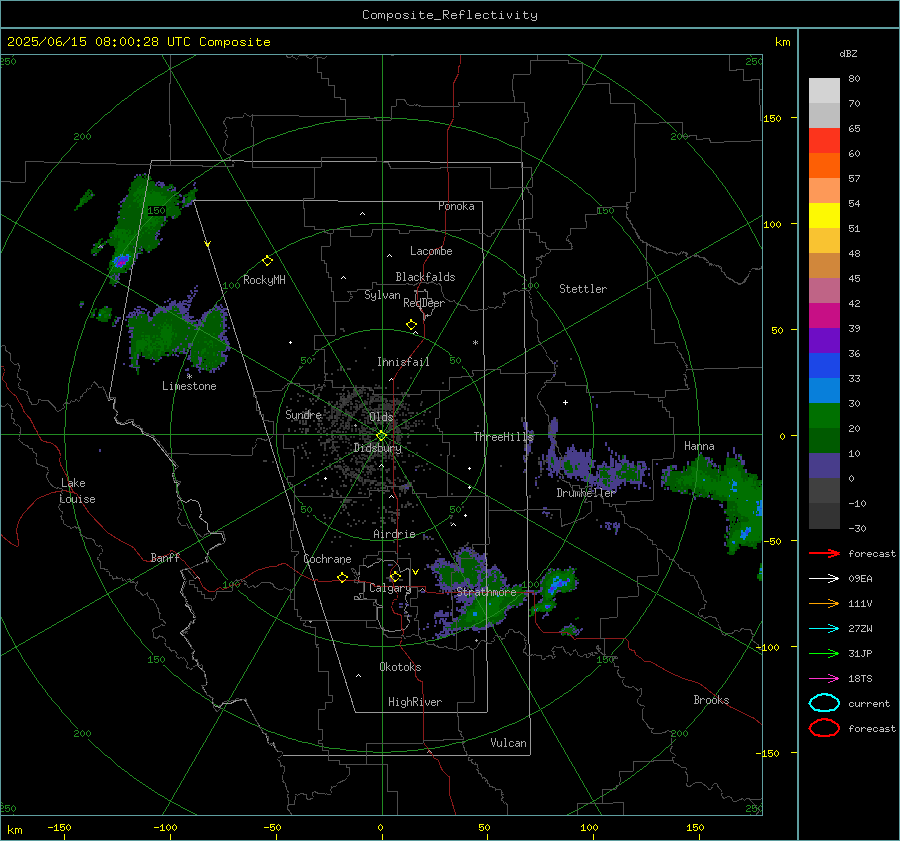Click the red forecast ellipse legend icon
Image resolution: width=900 pixels, height=841 pixels.
[x=824, y=728]
